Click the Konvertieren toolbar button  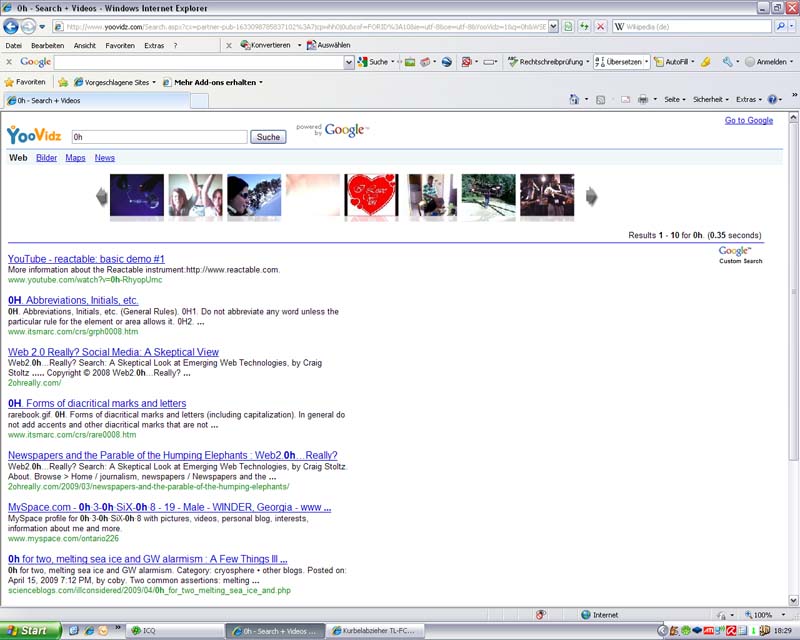[265, 45]
